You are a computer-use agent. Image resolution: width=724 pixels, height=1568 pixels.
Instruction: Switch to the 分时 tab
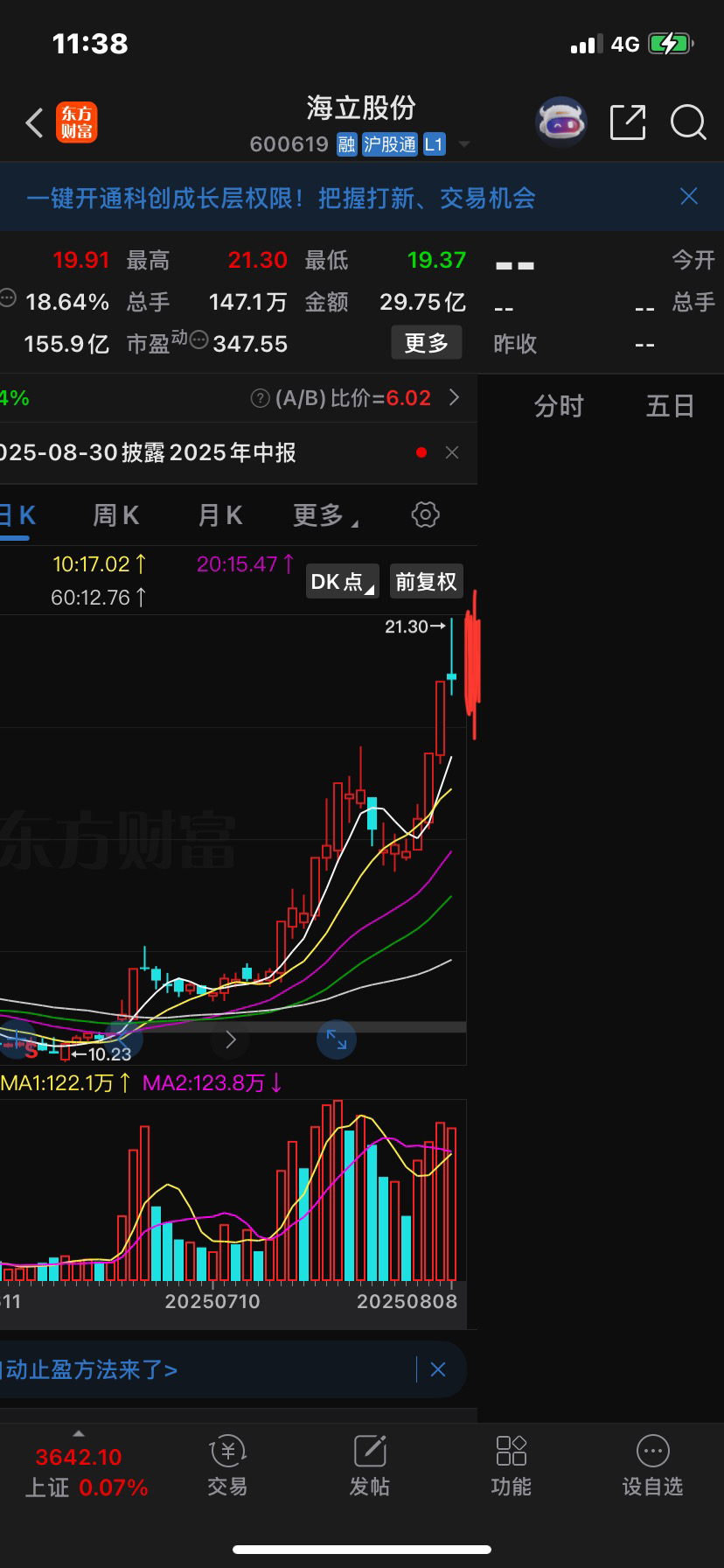click(559, 406)
